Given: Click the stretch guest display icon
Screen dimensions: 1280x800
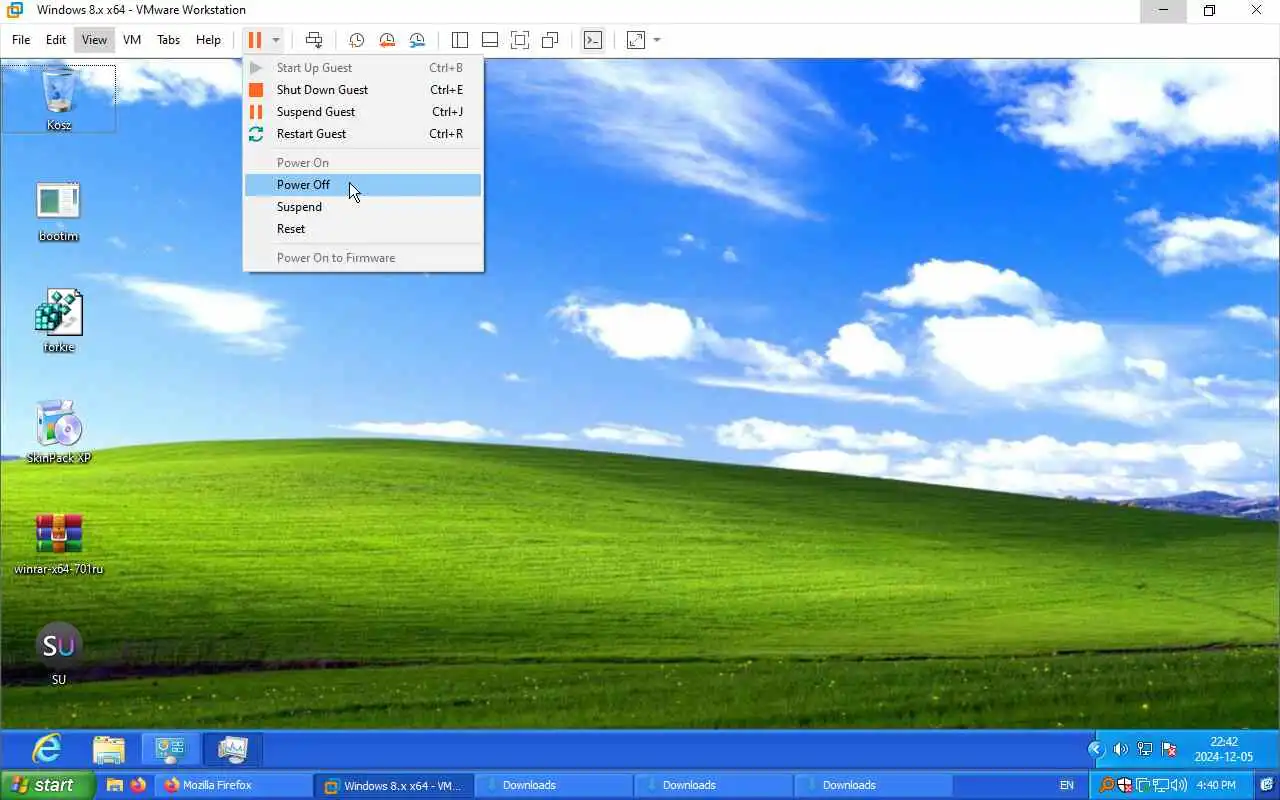Looking at the screenshot, I should [636, 40].
